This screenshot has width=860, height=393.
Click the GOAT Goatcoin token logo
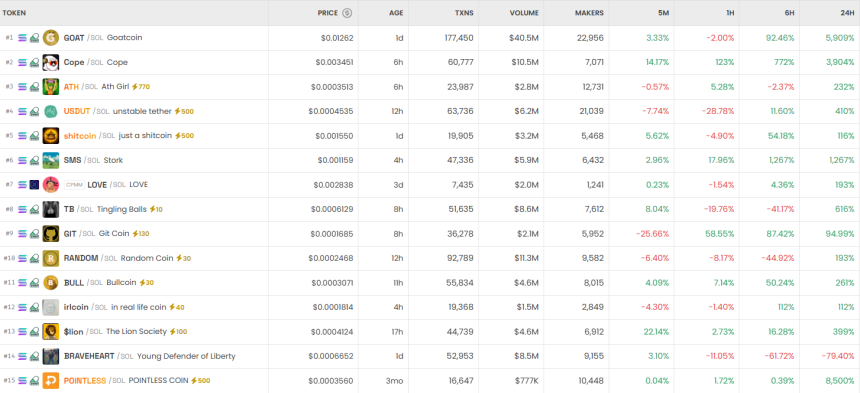point(50,38)
